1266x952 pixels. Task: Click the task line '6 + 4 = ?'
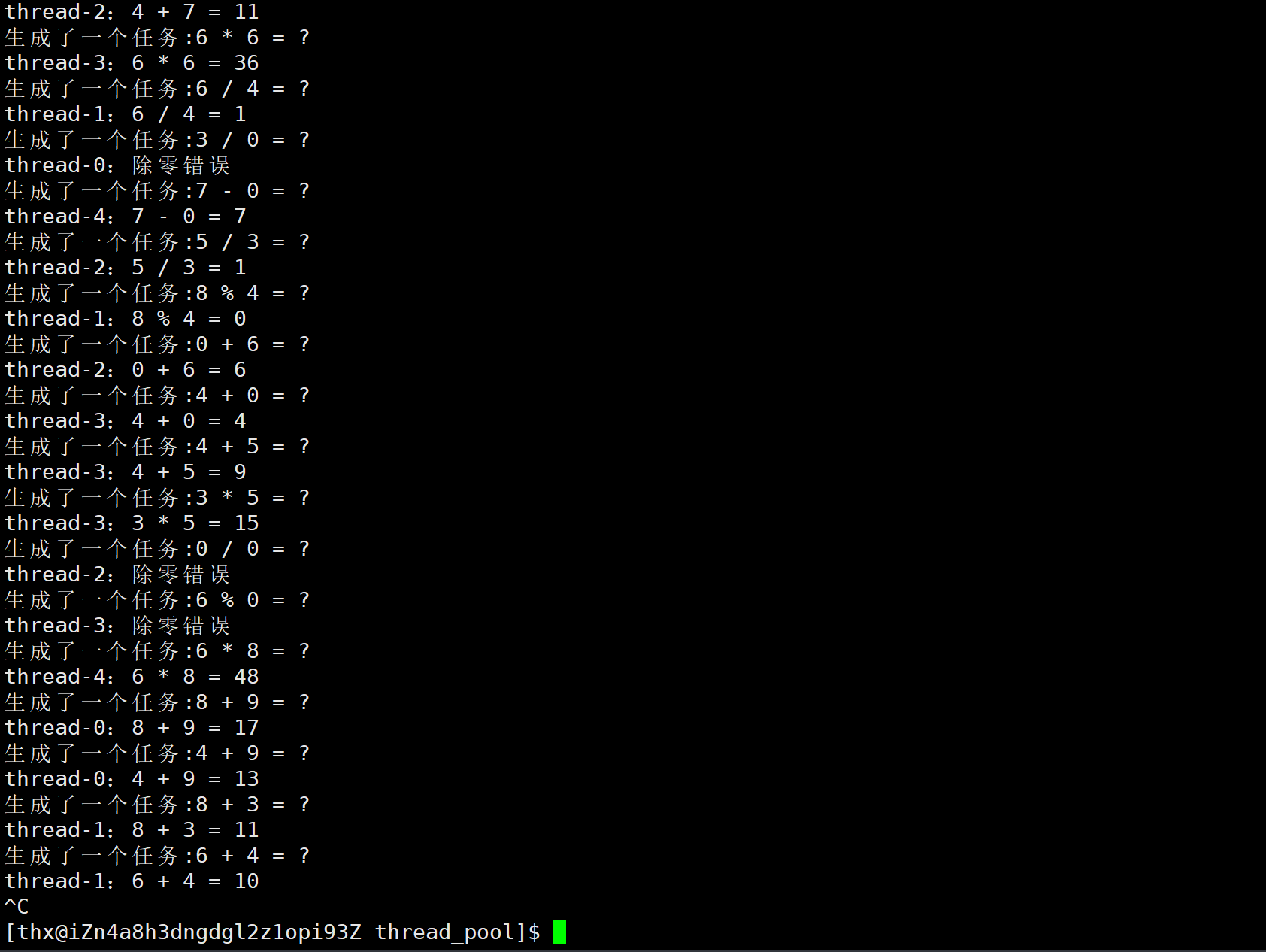pyautogui.click(x=157, y=855)
